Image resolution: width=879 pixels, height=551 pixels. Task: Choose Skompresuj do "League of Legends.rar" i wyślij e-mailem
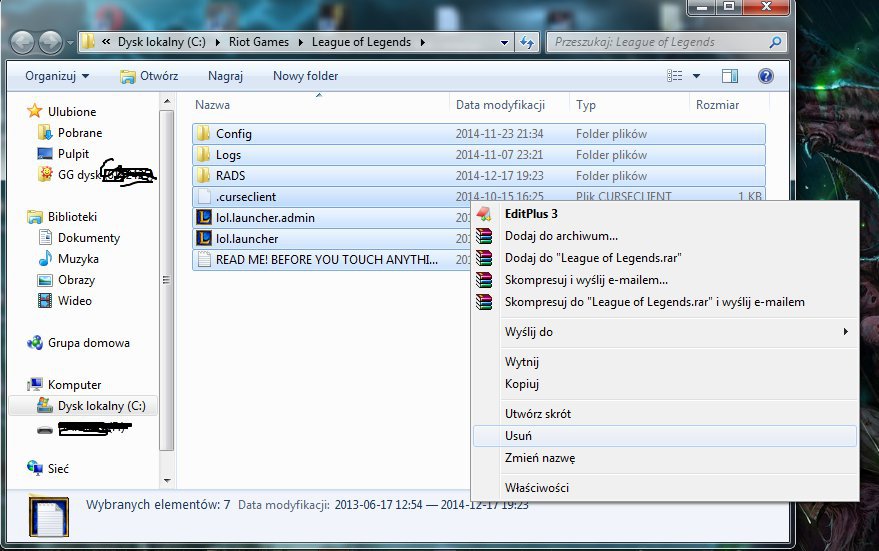click(x=665, y=302)
